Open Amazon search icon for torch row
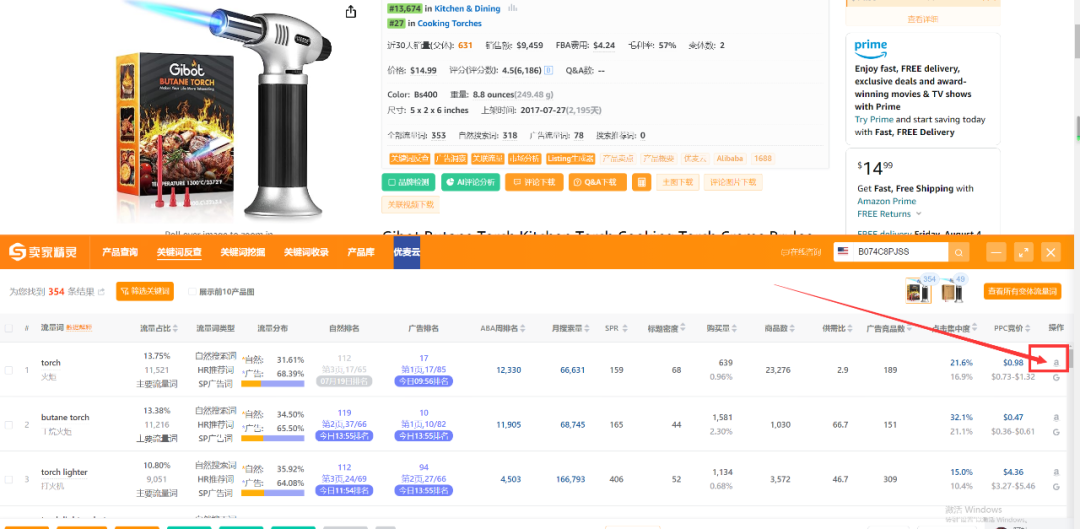Viewport: 1080px width, 529px height. click(x=1056, y=362)
